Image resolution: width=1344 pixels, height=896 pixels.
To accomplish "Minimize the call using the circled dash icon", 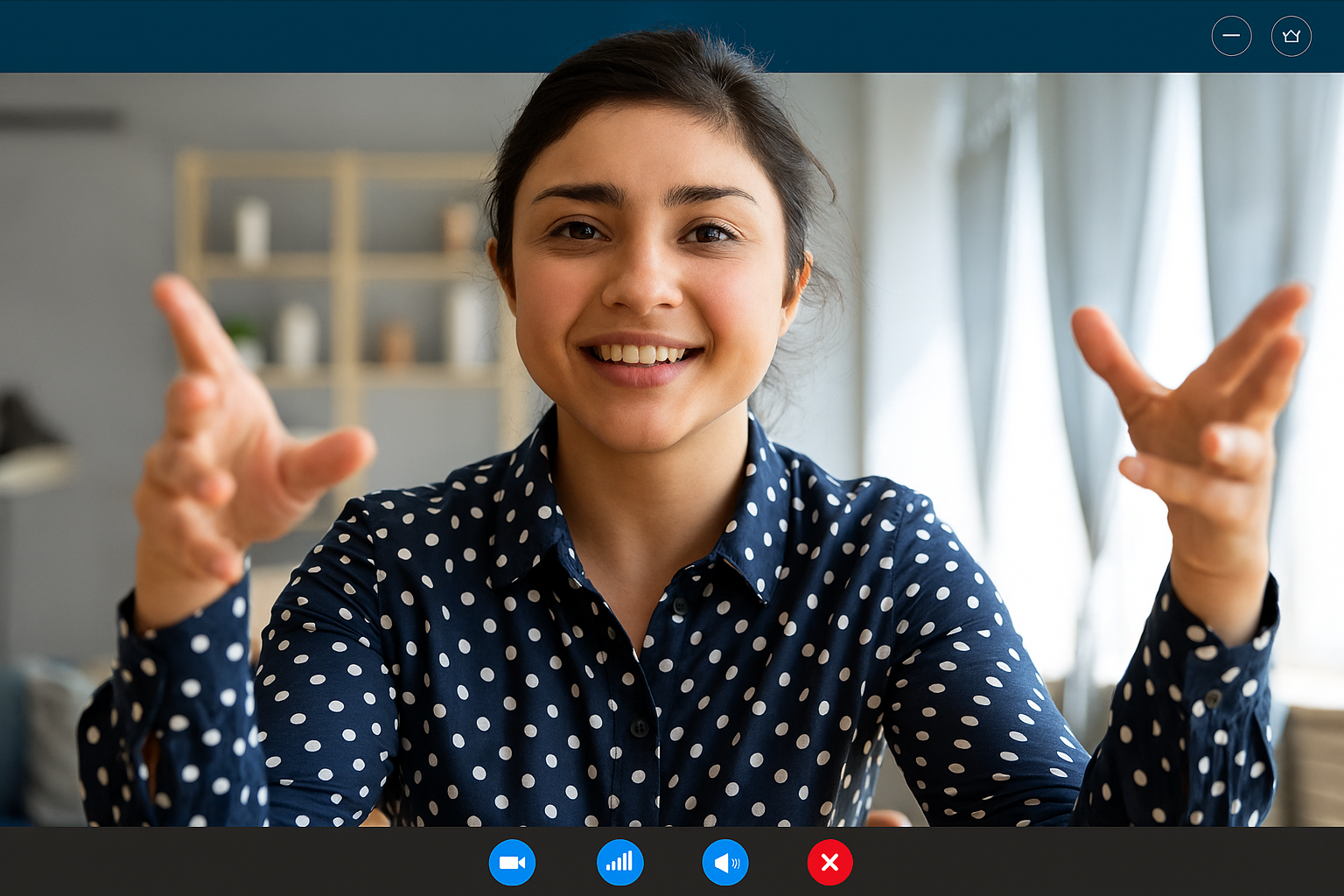I will click(x=1231, y=36).
